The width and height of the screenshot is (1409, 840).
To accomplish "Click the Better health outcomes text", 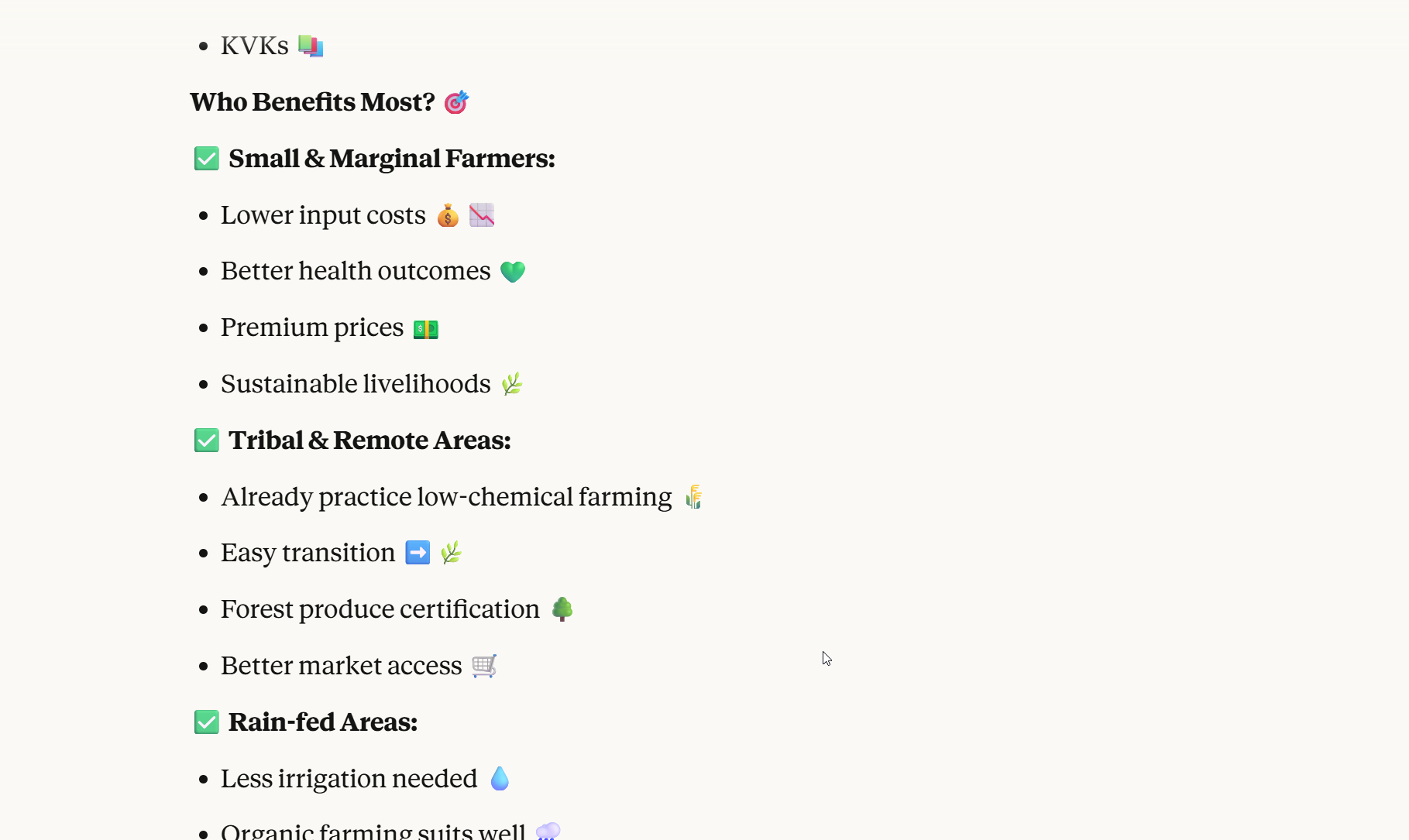I will click(356, 271).
